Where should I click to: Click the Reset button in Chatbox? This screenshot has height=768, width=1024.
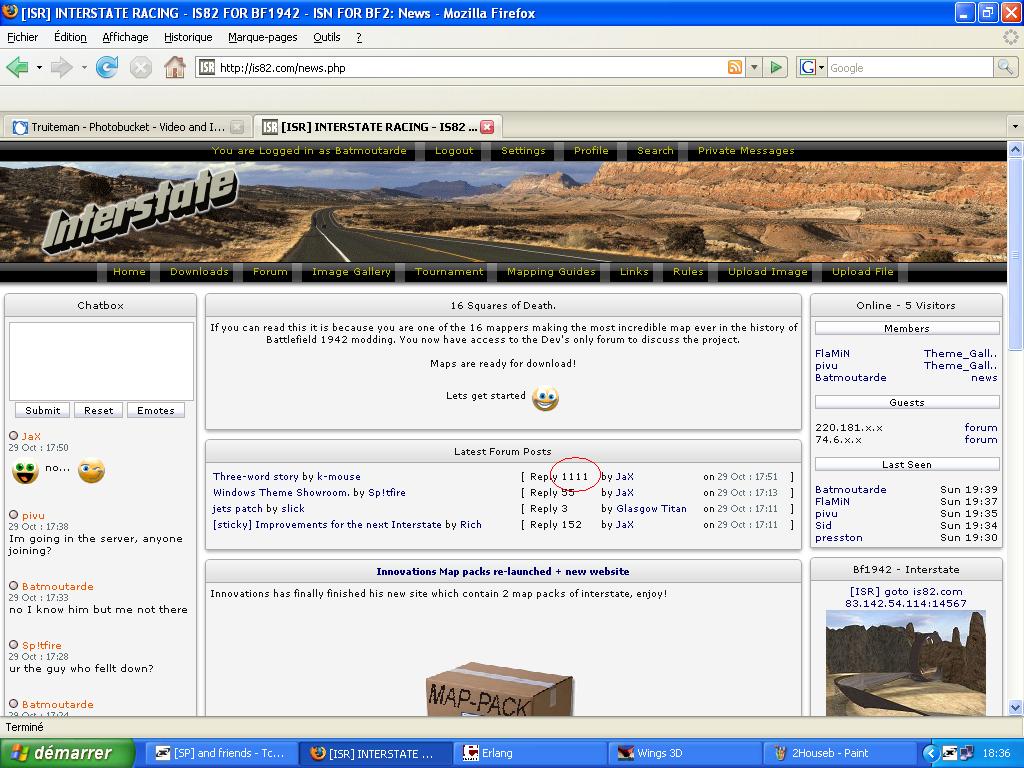(99, 410)
